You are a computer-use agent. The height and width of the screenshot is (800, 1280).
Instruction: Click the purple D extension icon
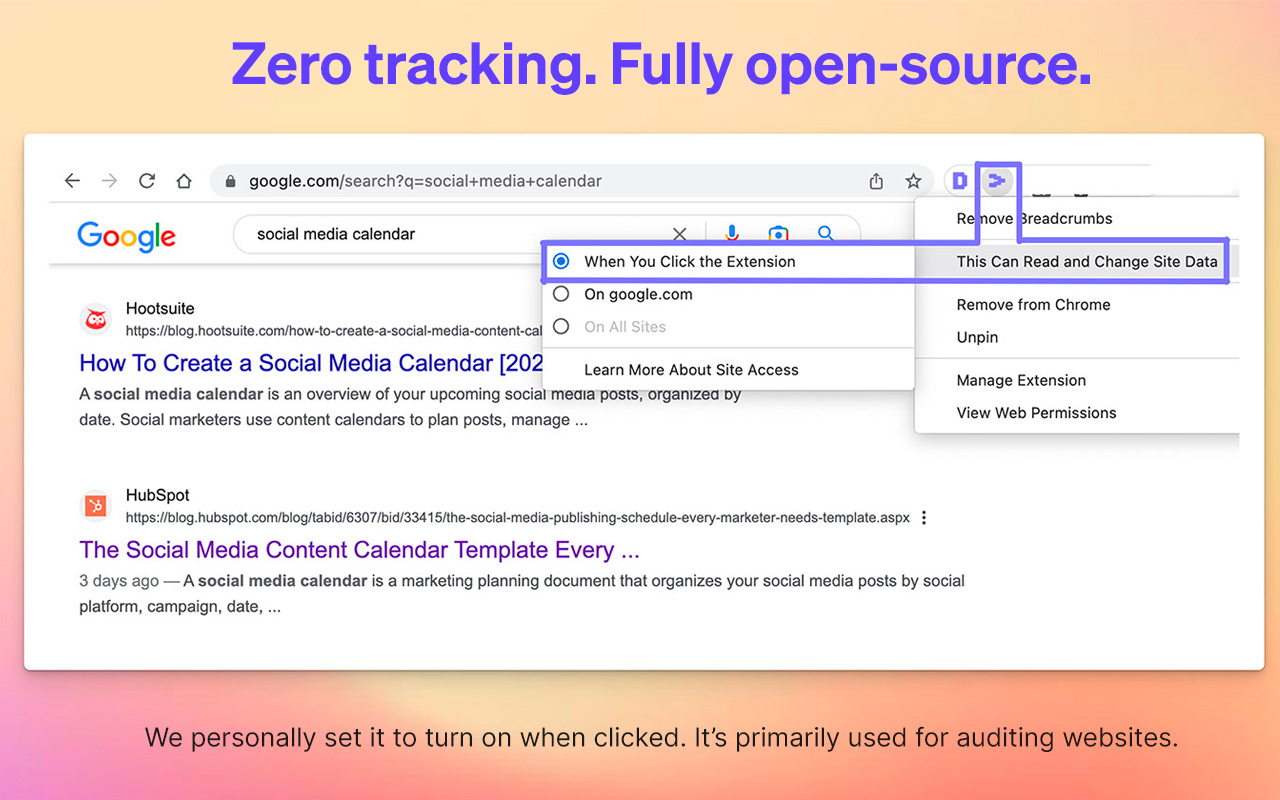(x=960, y=181)
